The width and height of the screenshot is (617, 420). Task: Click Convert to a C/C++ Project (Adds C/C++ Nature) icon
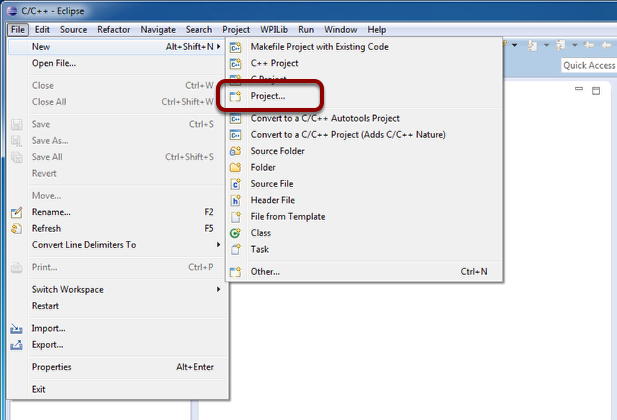point(235,135)
